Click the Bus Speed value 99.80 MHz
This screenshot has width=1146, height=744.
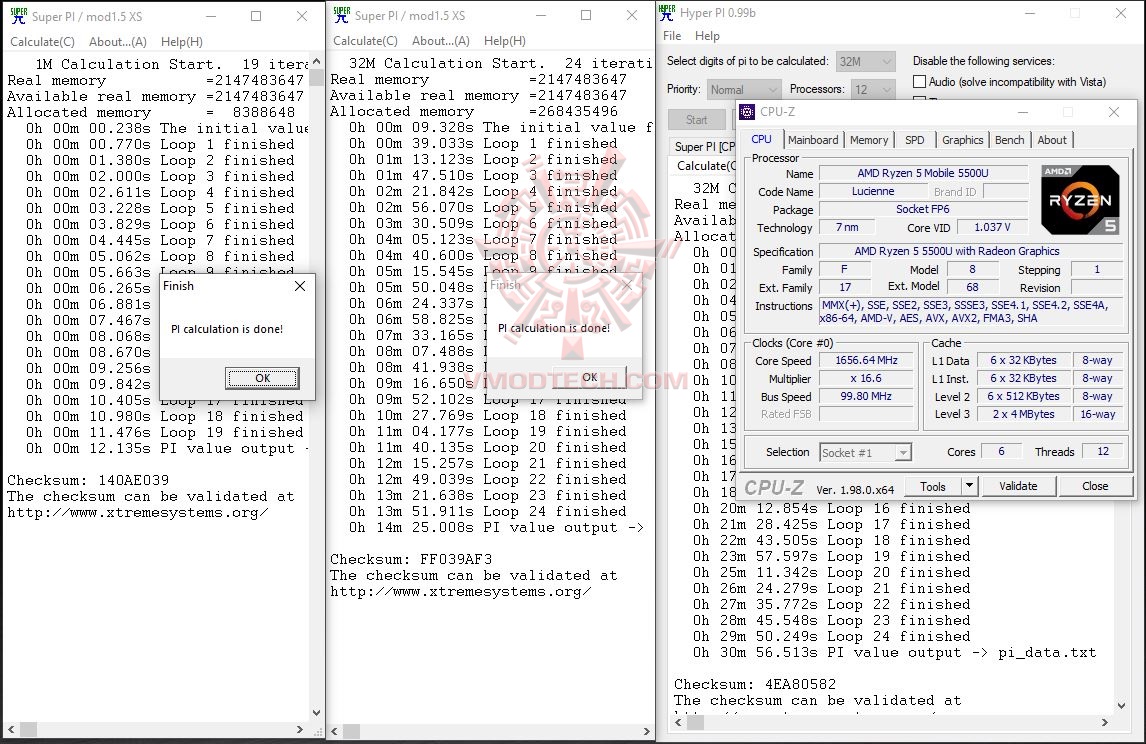click(x=867, y=396)
